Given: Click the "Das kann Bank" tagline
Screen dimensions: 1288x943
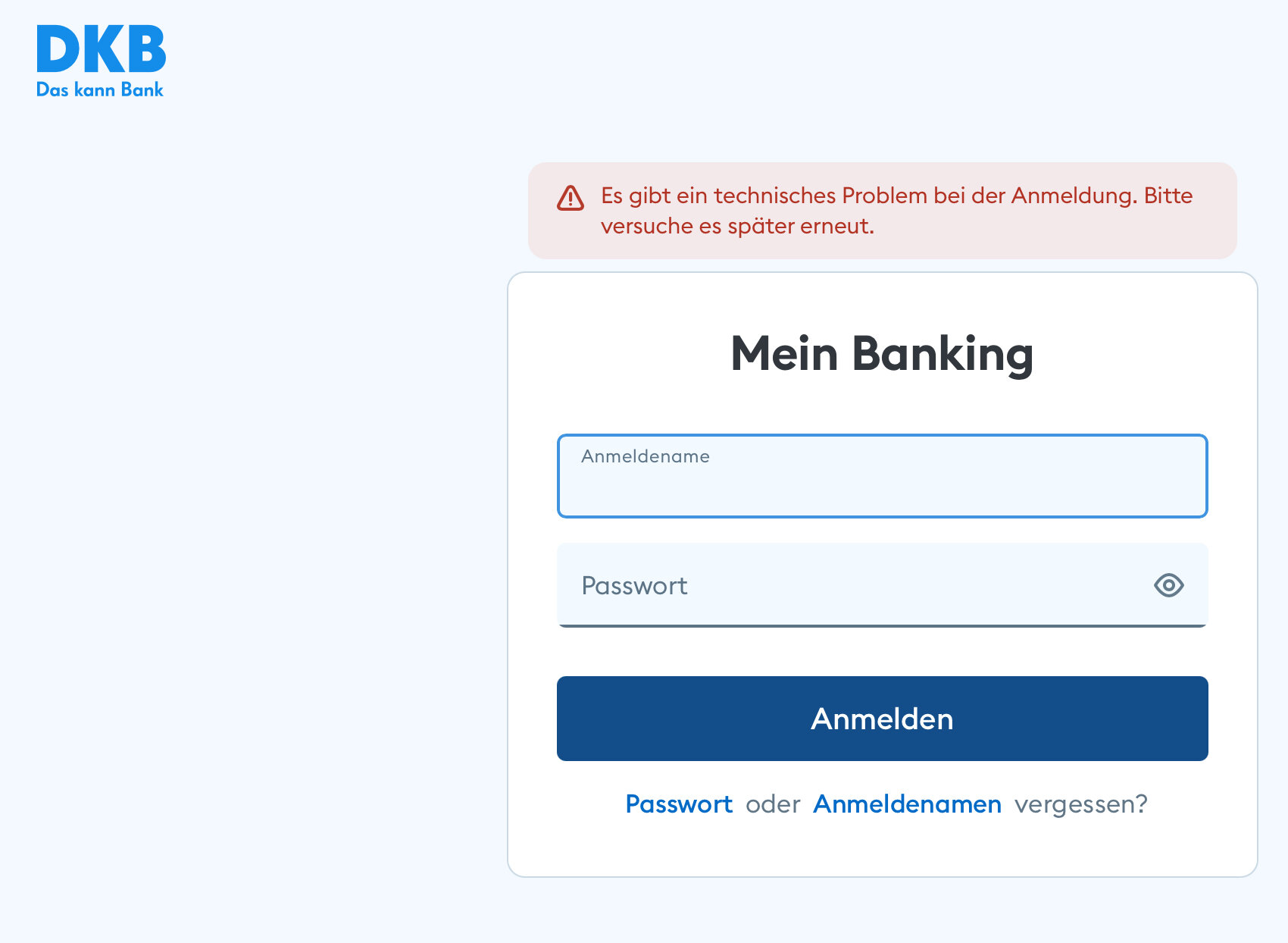Looking at the screenshot, I should 100,89.
